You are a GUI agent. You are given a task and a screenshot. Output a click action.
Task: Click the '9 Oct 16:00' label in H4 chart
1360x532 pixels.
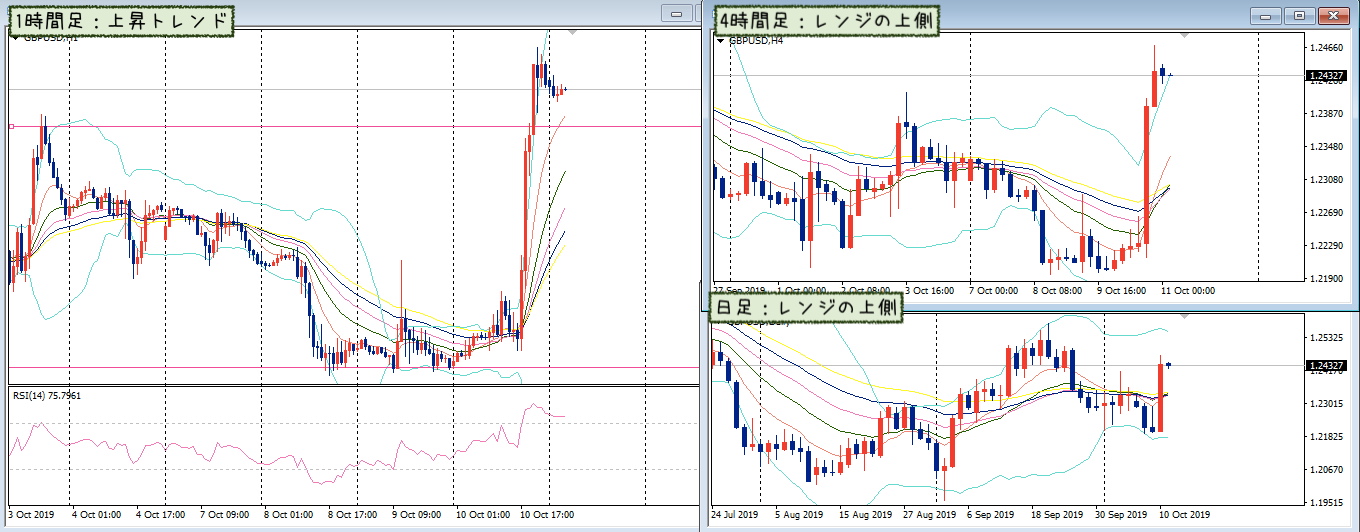click(1121, 291)
